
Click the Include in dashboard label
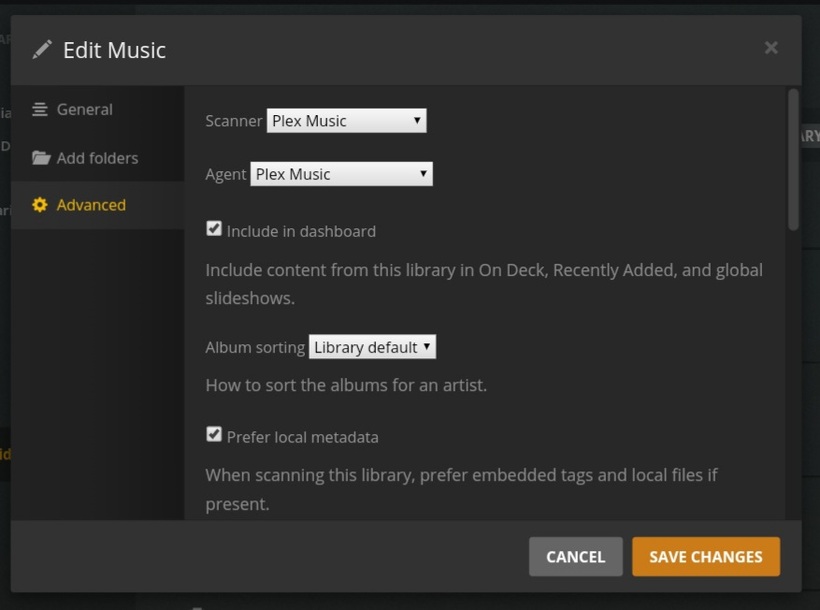click(x=301, y=231)
